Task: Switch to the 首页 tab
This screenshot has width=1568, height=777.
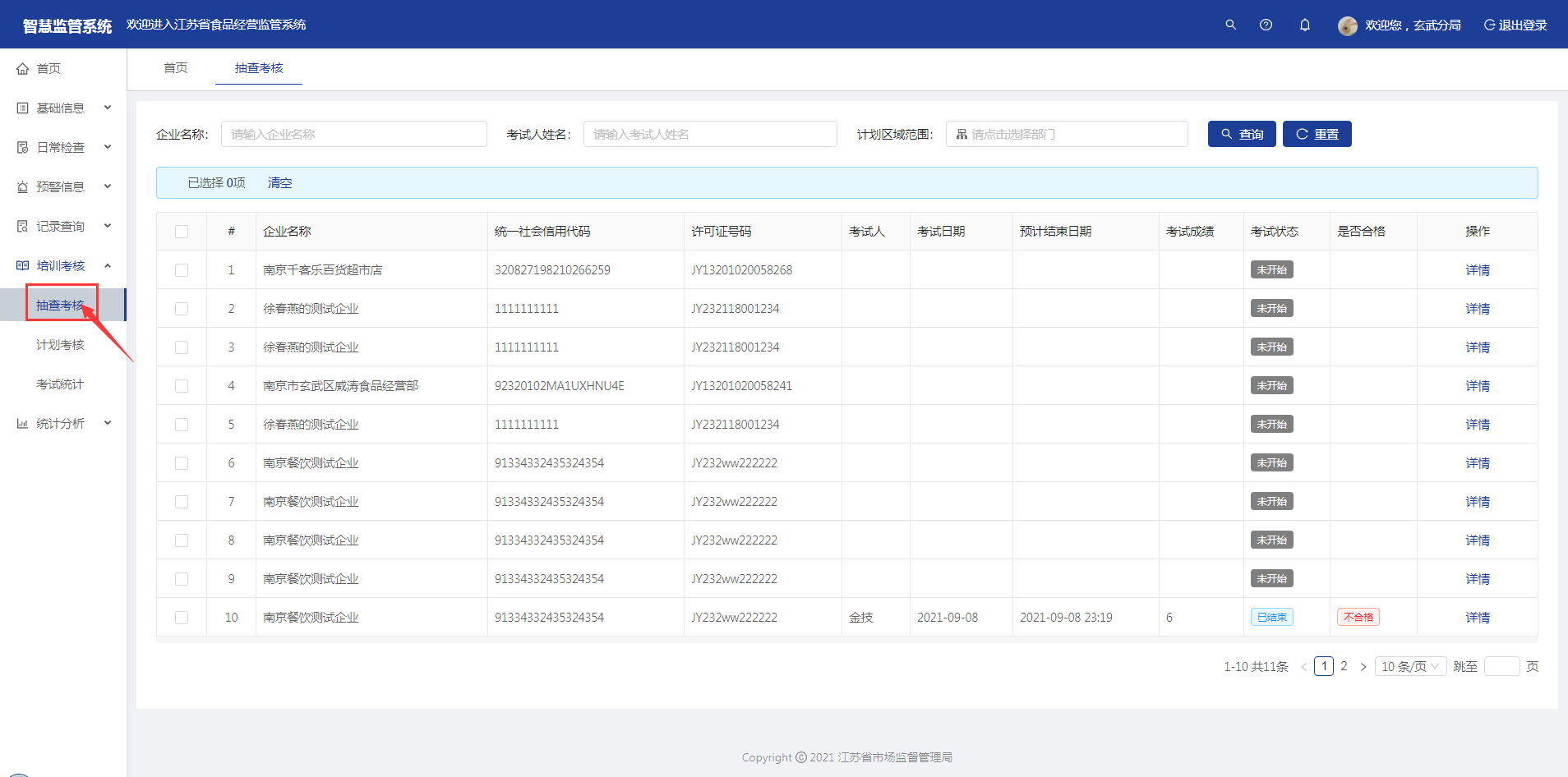Action: point(175,68)
